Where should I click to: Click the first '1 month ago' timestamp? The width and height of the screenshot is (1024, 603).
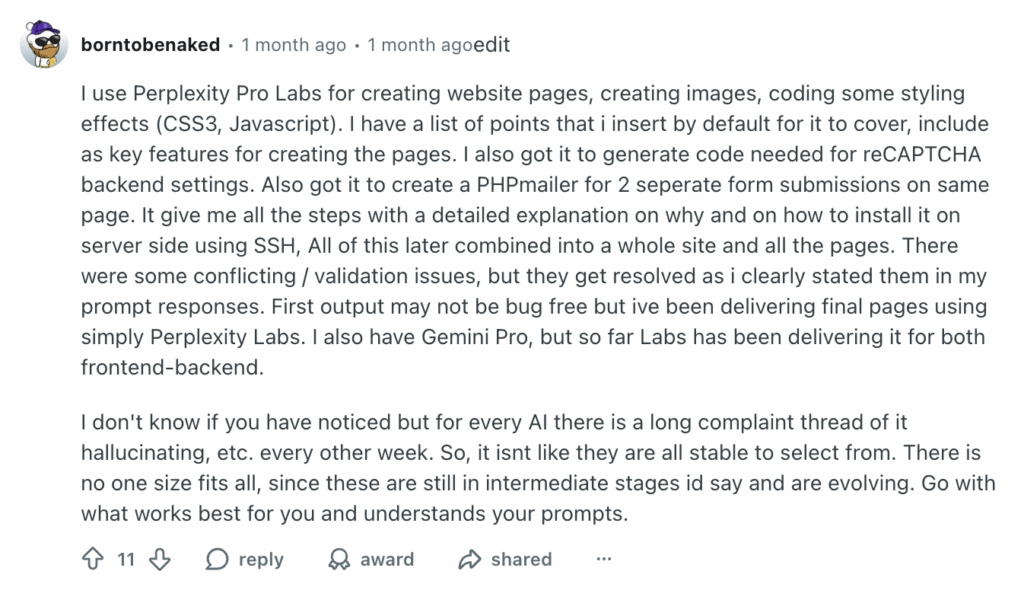pos(294,45)
